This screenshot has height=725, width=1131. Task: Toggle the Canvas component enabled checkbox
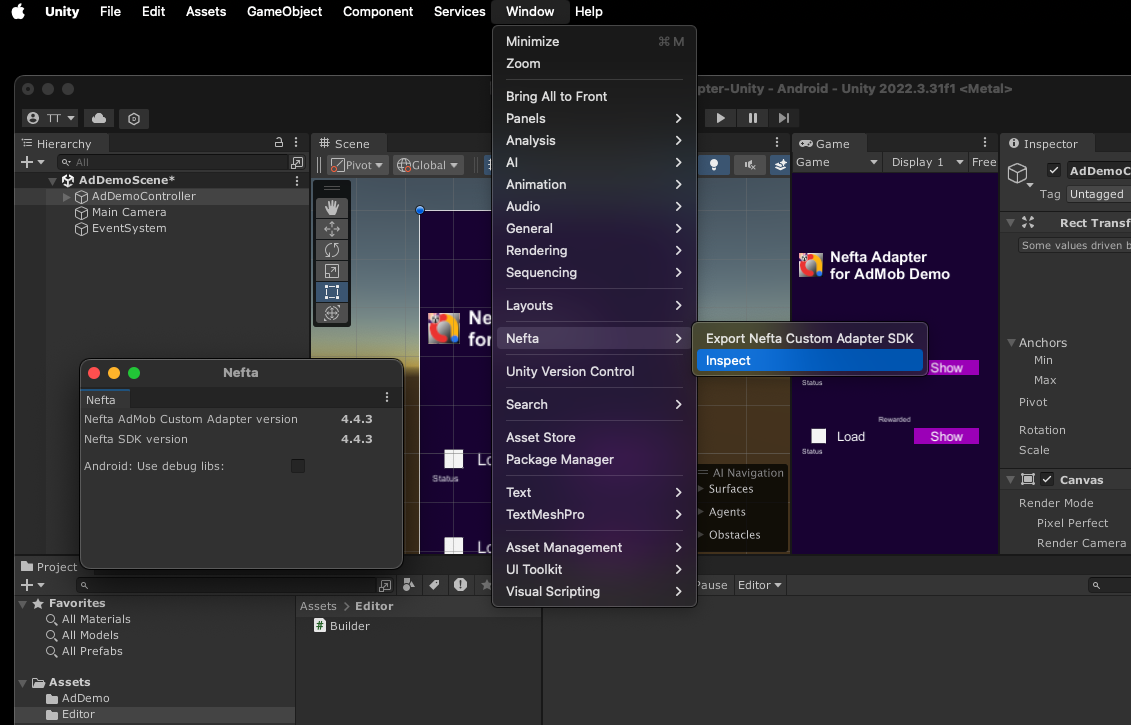pyautogui.click(x=1047, y=479)
